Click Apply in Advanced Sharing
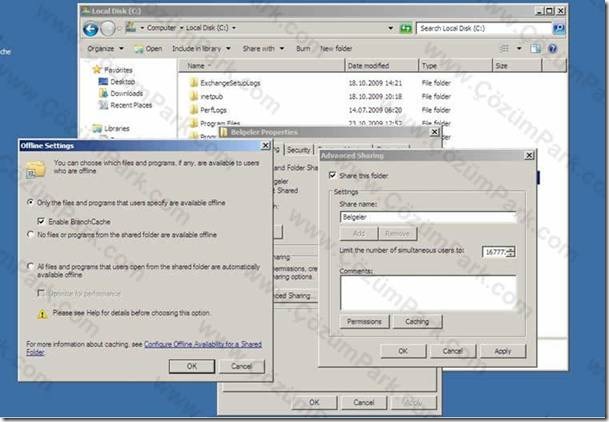609x422 pixels. pyautogui.click(x=503, y=351)
